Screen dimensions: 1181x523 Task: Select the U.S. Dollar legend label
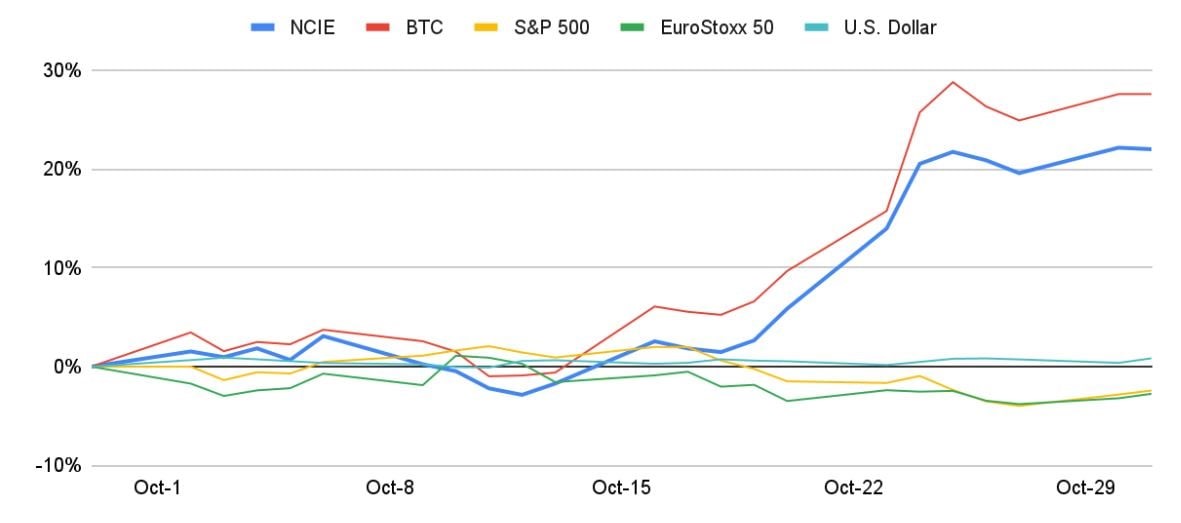(x=889, y=27)
